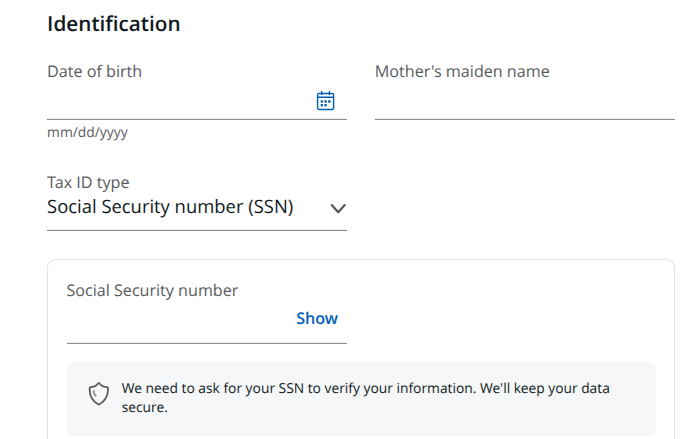698x439 pixels.
Task: Click the Social Security number field label
Action: (x=152, y=290)
